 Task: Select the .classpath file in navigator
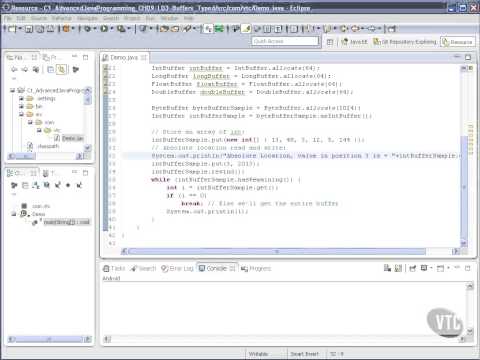tap(43, 146)
